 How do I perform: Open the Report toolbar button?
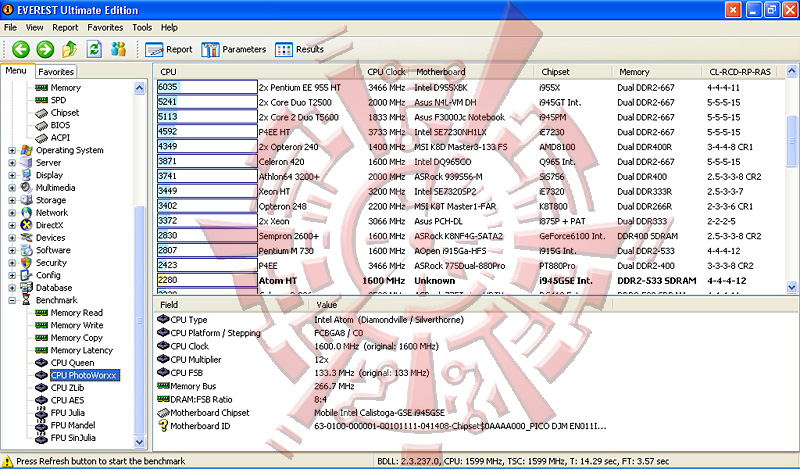pyautogui.click(x=169, y=50)
